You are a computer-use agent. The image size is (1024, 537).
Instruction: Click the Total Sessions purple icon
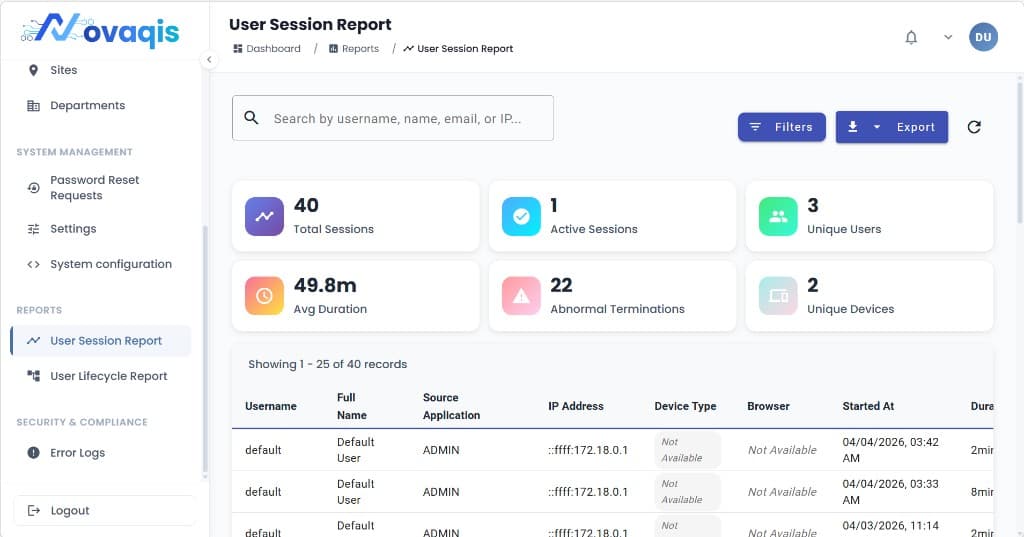(264, 216)
